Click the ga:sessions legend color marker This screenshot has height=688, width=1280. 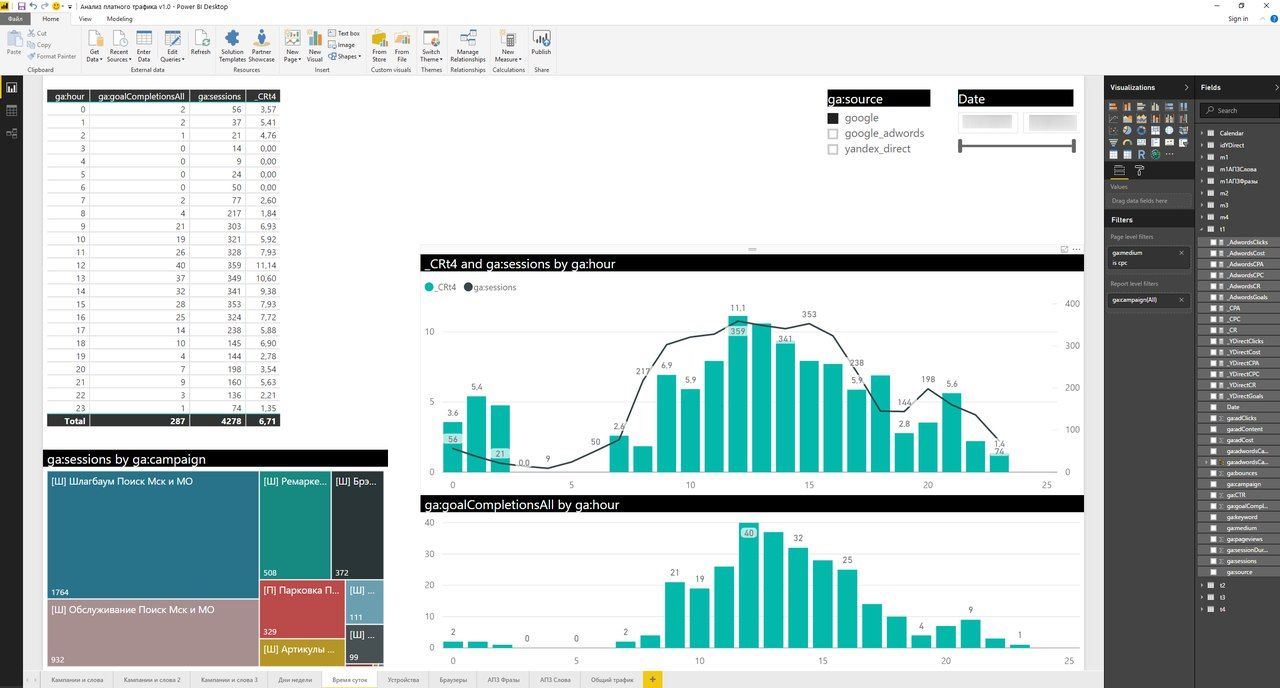[x=468, y=287]
